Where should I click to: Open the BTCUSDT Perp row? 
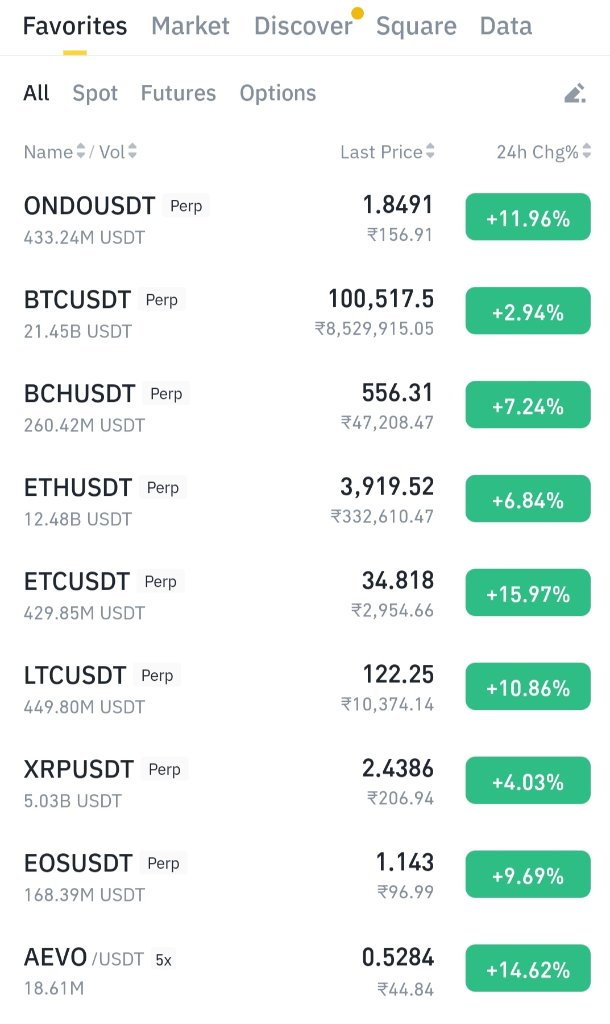(x=305, y=313)
